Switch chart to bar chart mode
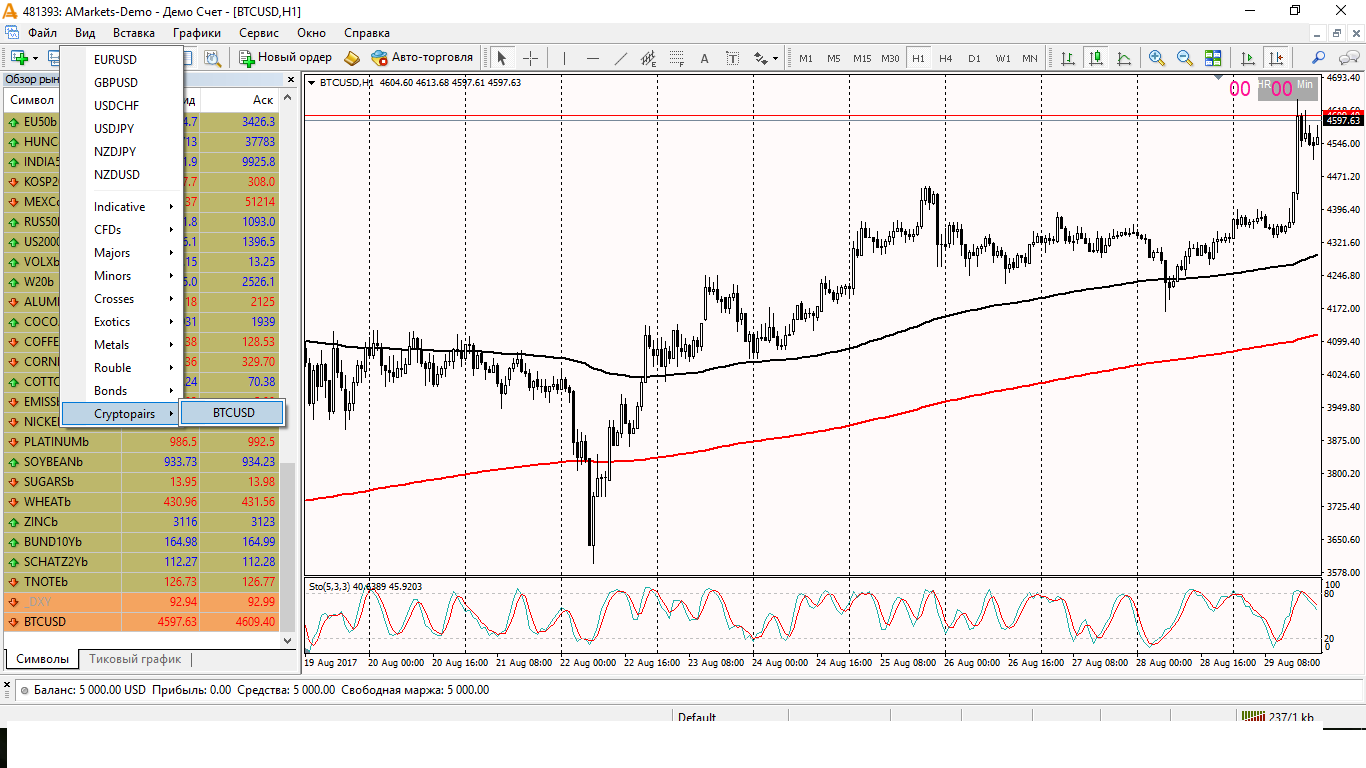Image resolution: width=1366 pixels, height=768 pixels. tap(1068, 58)
